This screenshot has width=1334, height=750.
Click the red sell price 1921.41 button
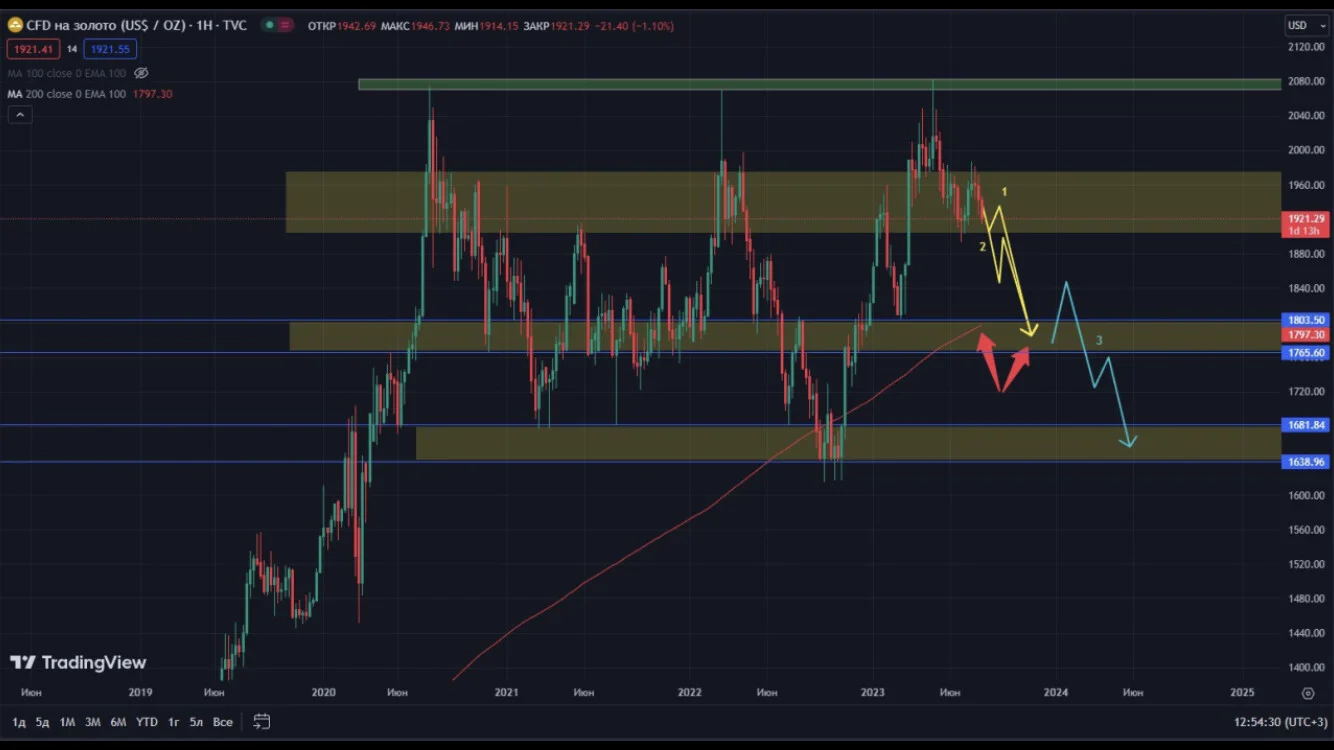pos(33,48)
